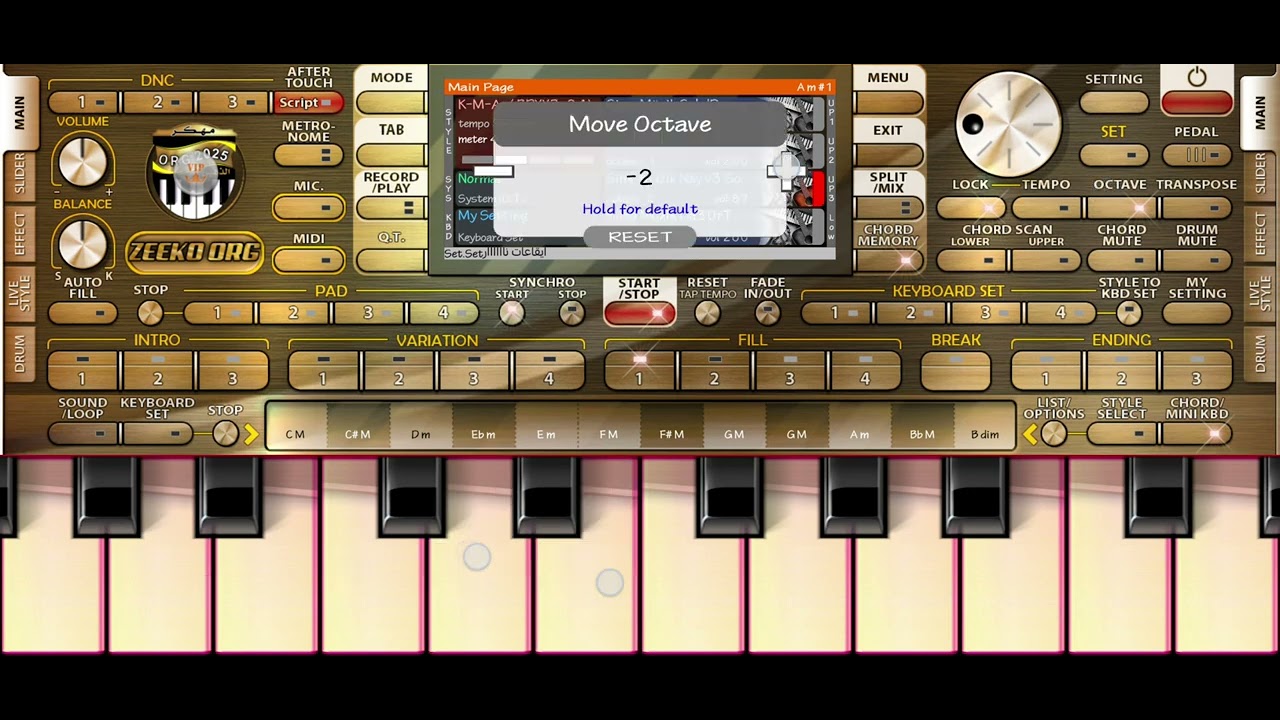Image resolution: width=1280 pixels, height=720 pixels.
Task: Select Ending button 2
Action: (x=1121, y=370)
